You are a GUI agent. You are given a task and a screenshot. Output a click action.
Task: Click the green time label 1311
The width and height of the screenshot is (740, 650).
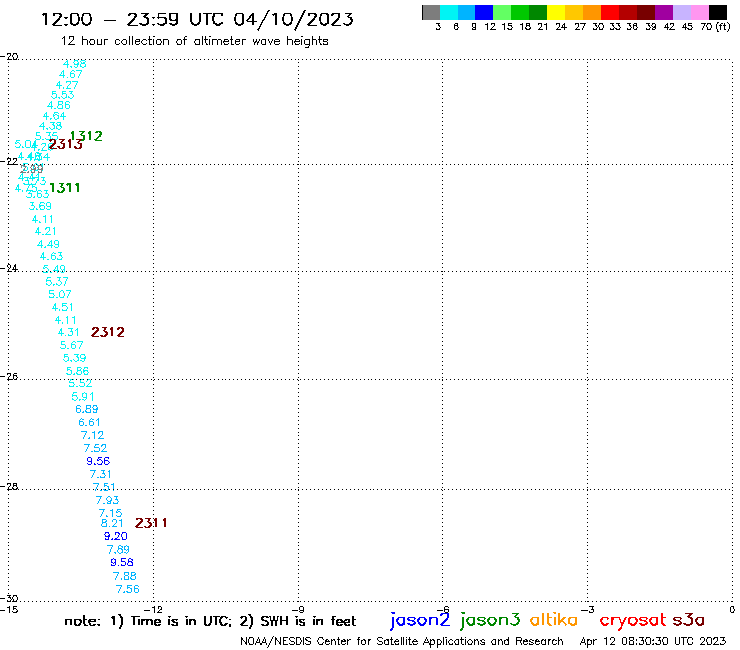[x=65, y=188]
